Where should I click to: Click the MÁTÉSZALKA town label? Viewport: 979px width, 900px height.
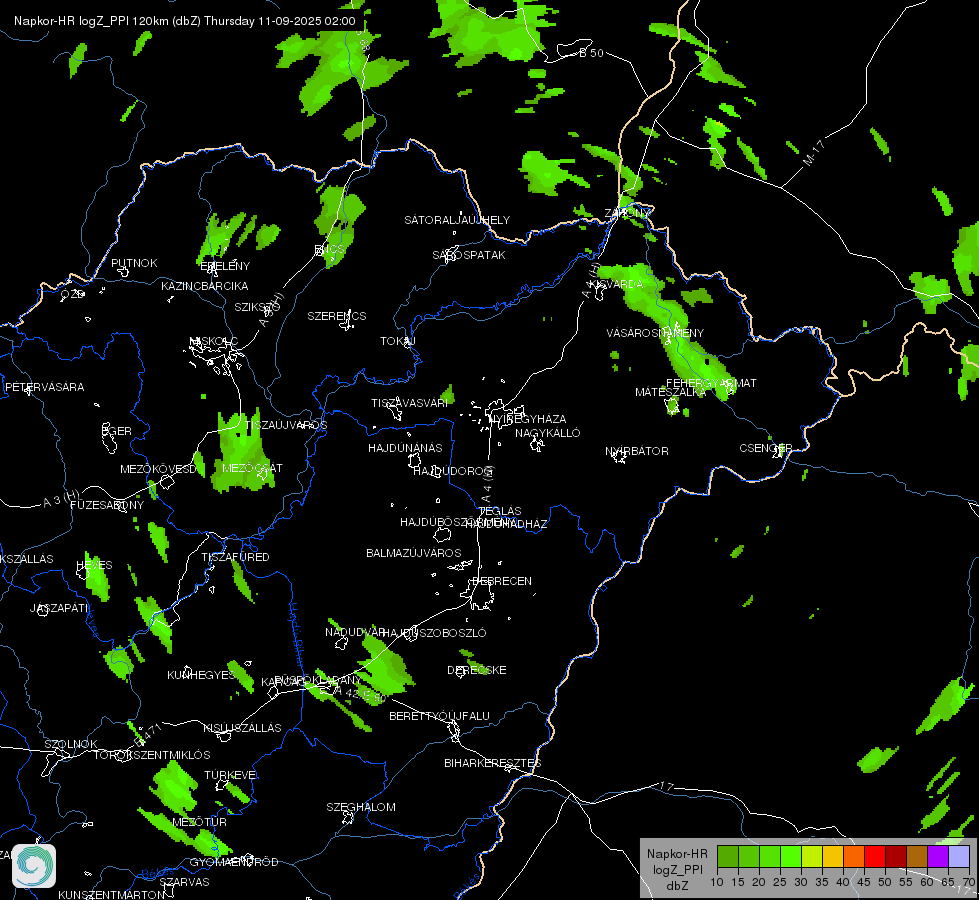pos(671,392)
